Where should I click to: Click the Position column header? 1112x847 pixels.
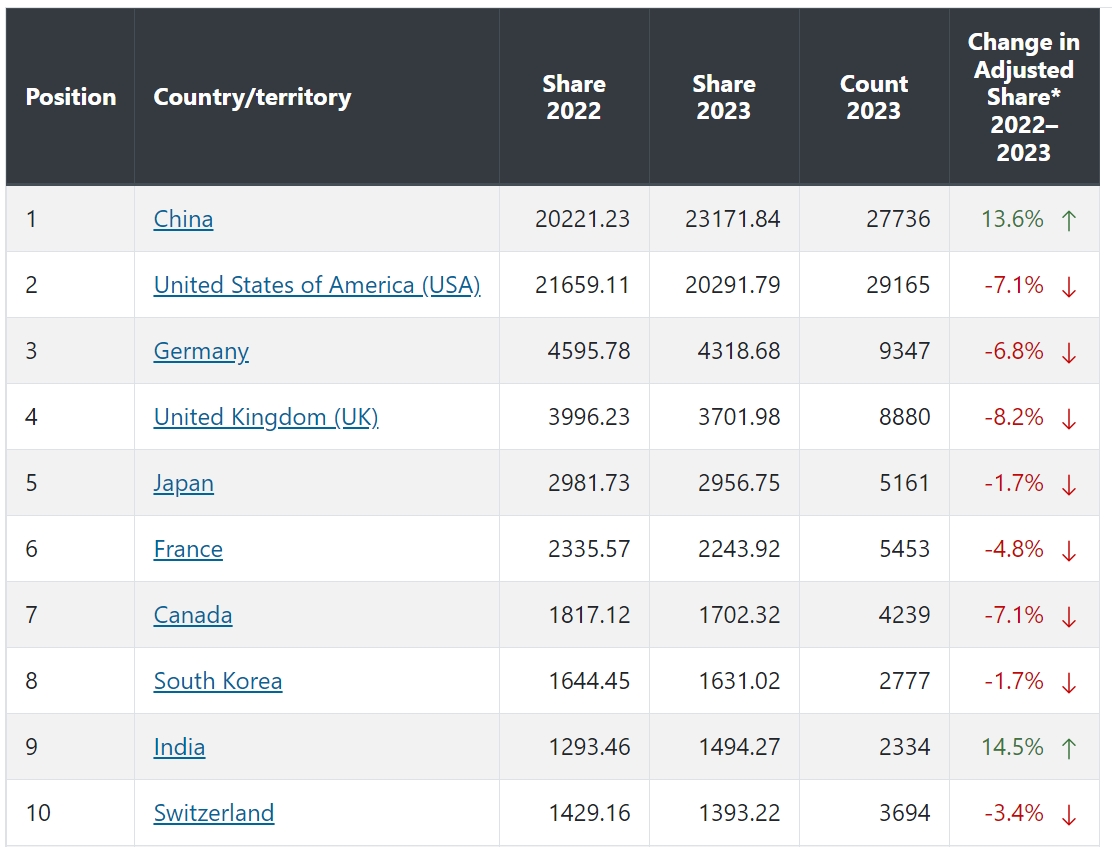(71, 97)
